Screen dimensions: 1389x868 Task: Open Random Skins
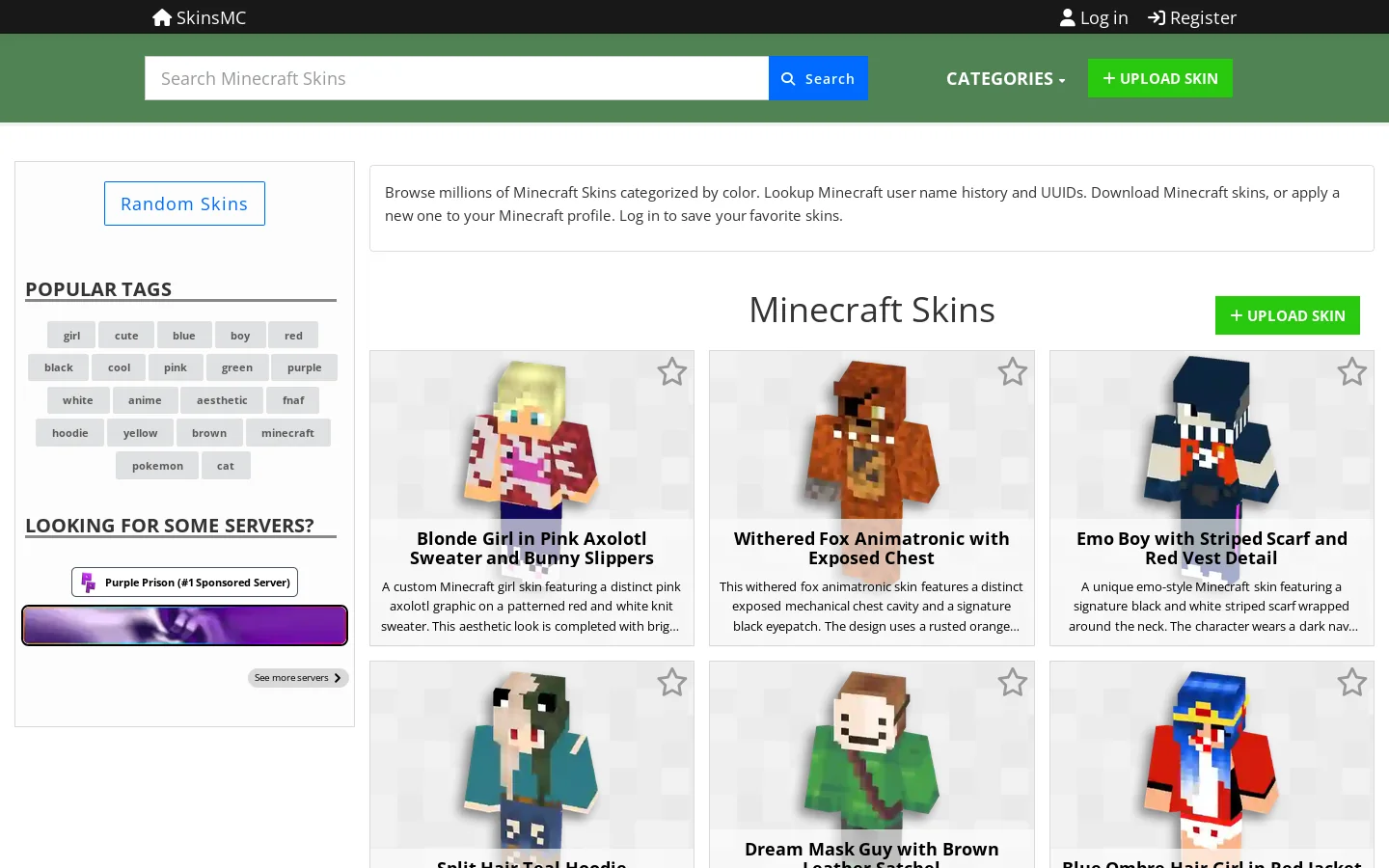pos(184,203)
